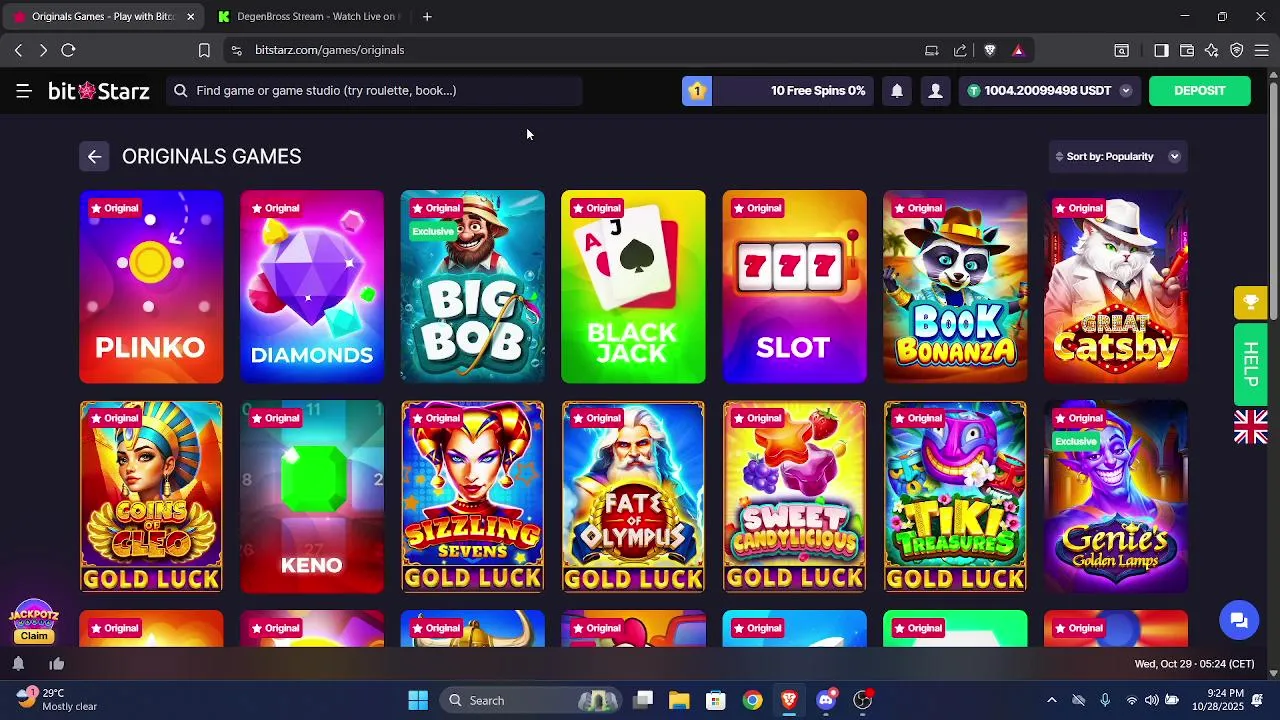Open Discord from the taskbar
Image resolution: width=1280 pixels, height=720 pixels.
826,700
